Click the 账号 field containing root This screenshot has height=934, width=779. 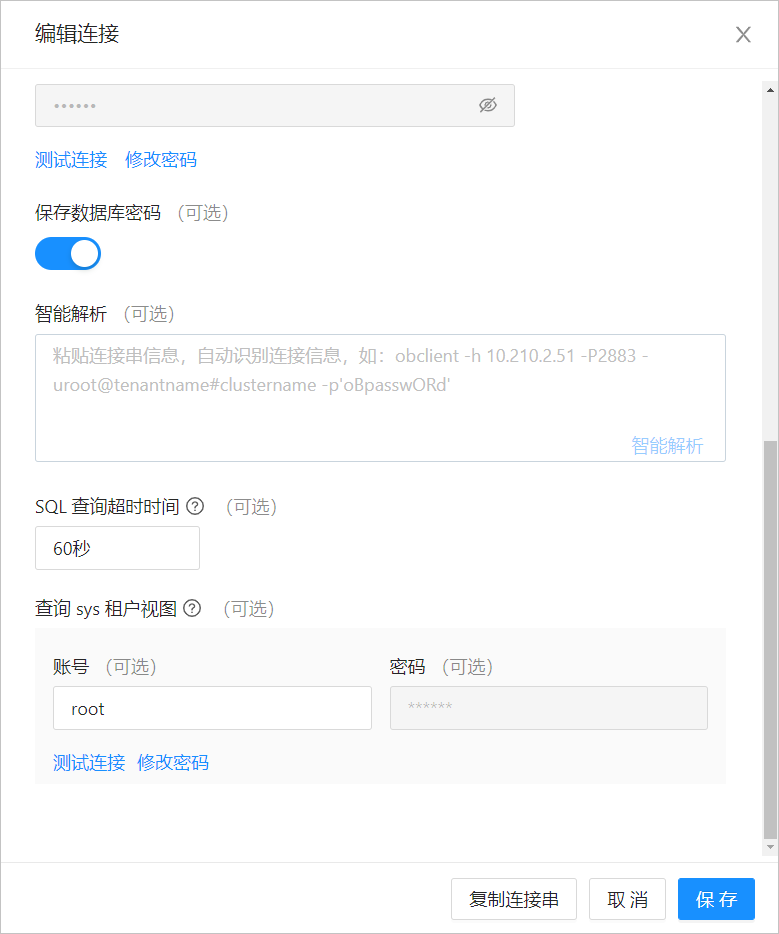coord(212,708)
